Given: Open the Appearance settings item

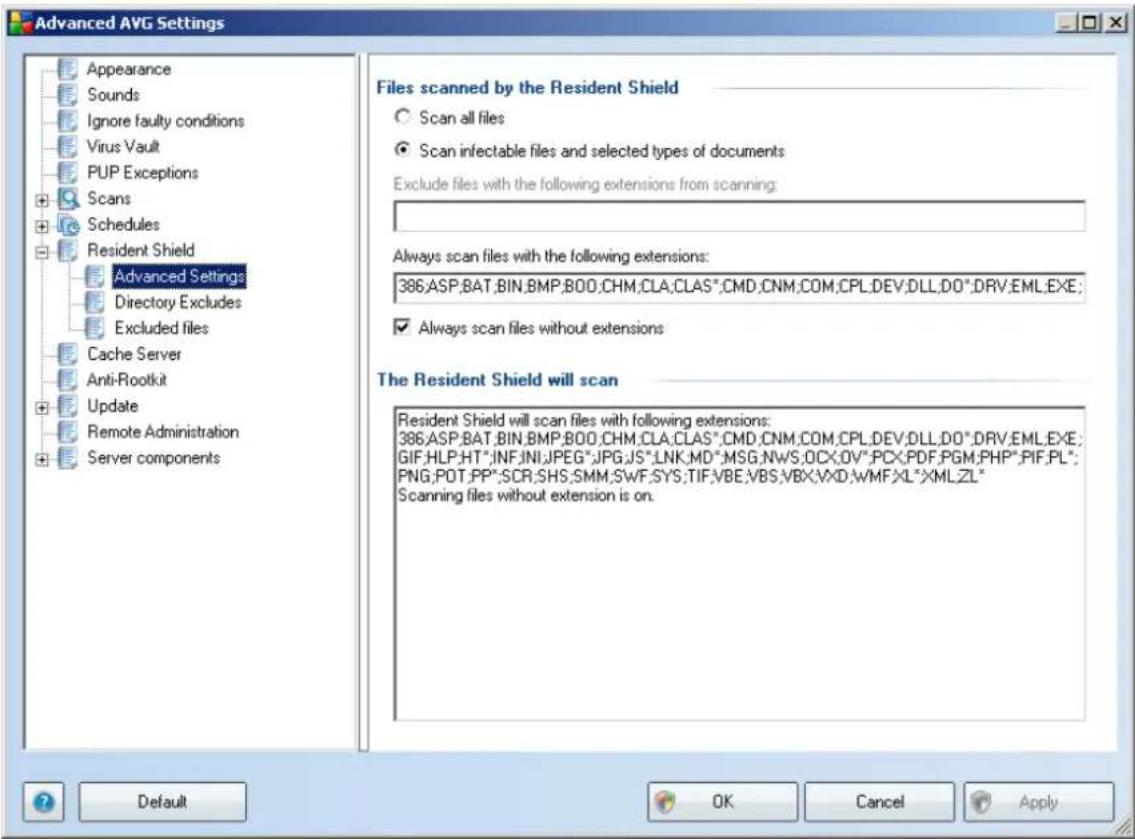Looking at the screenshot, I should [x=129, y=69].
